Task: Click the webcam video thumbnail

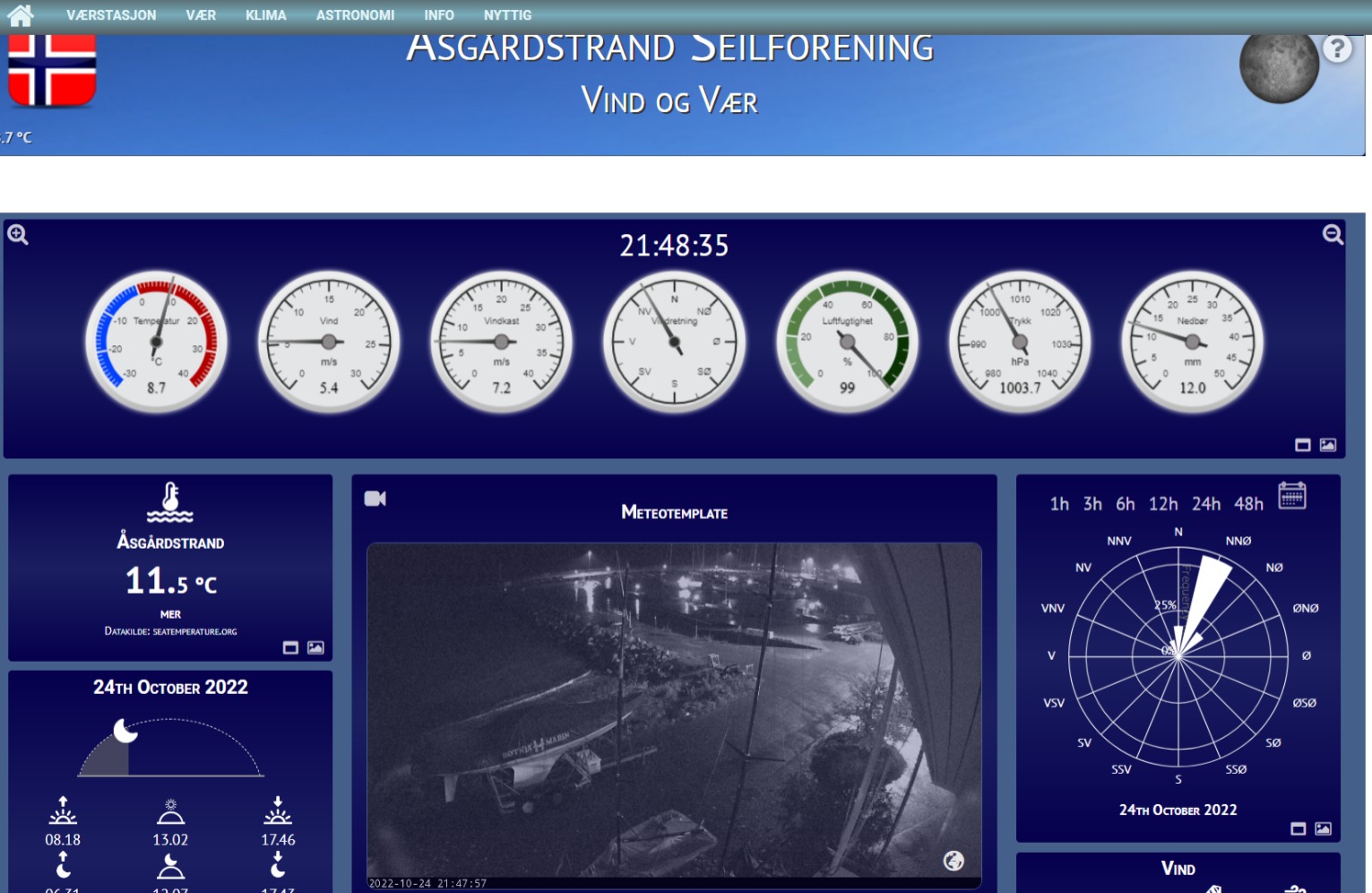Action: pyautogui.click(x=675, y=713)
